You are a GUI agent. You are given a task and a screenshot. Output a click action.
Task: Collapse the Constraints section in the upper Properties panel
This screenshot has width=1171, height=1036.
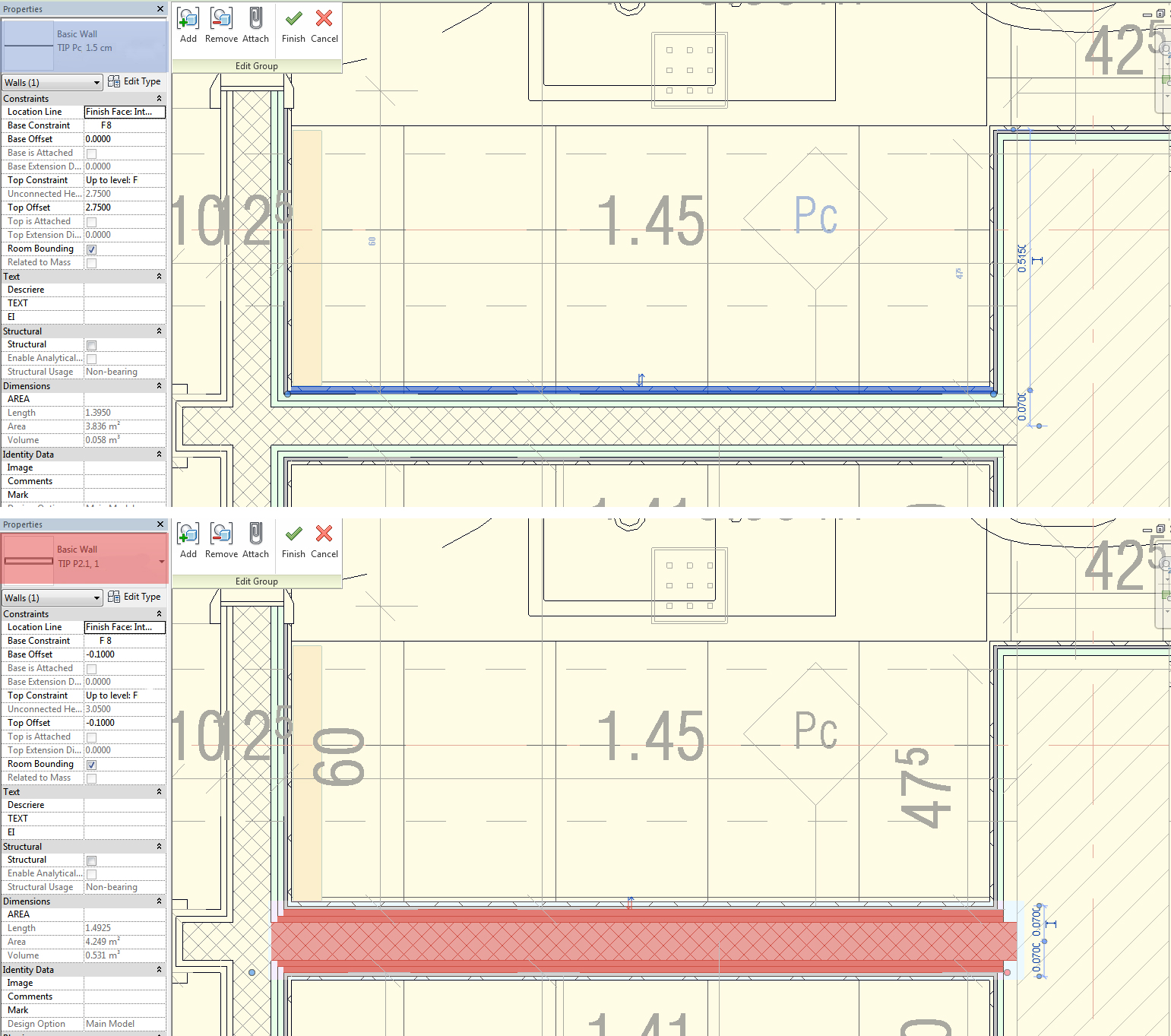(159, 99)
